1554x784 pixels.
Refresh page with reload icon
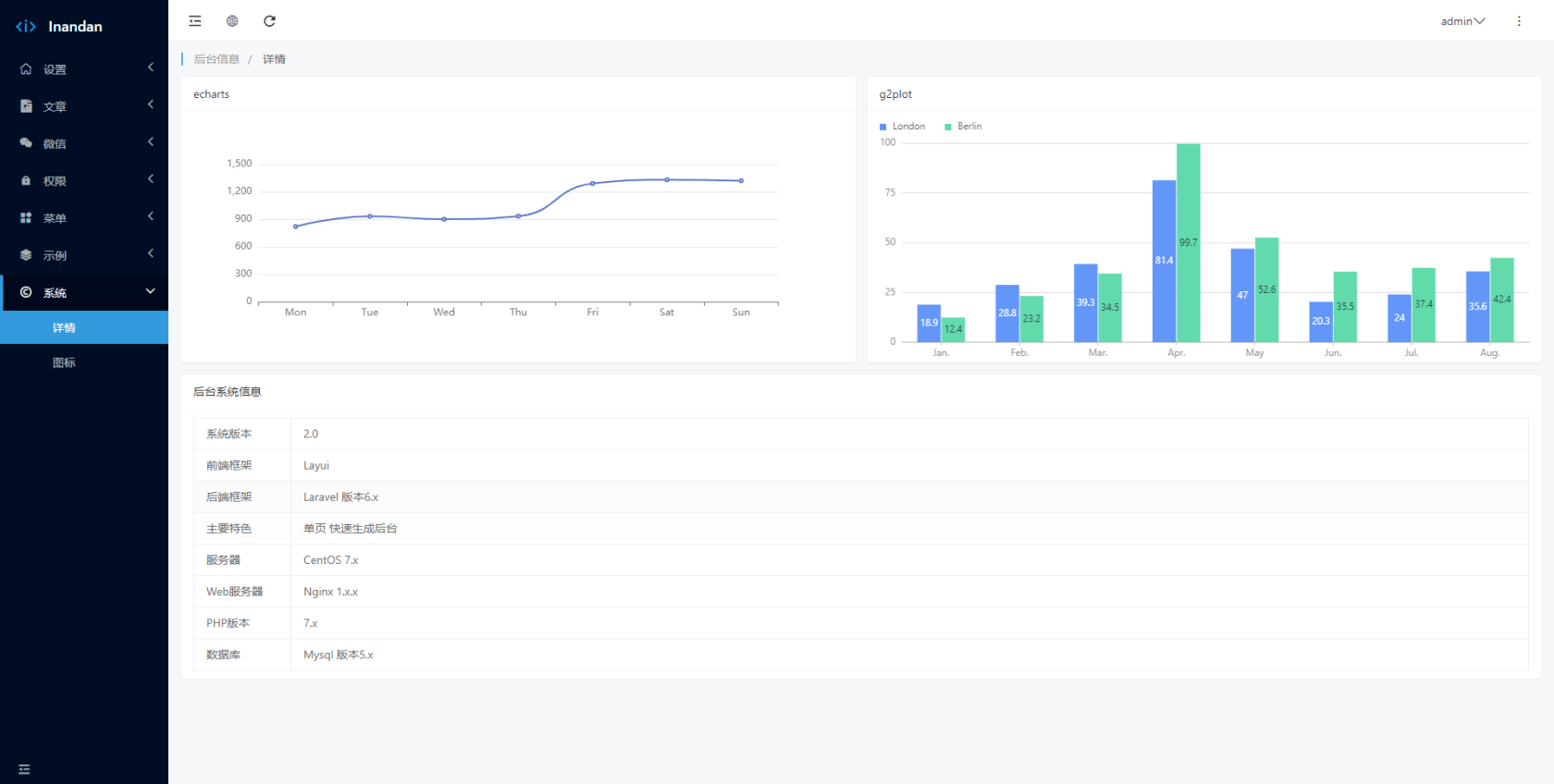[269, 21]
